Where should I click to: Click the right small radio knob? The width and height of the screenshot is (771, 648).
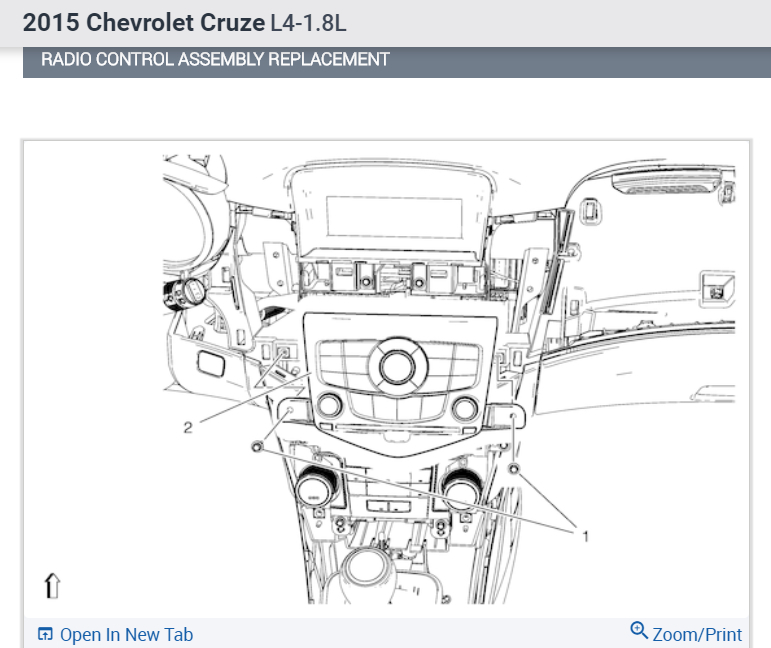click(x=464, y=408)
